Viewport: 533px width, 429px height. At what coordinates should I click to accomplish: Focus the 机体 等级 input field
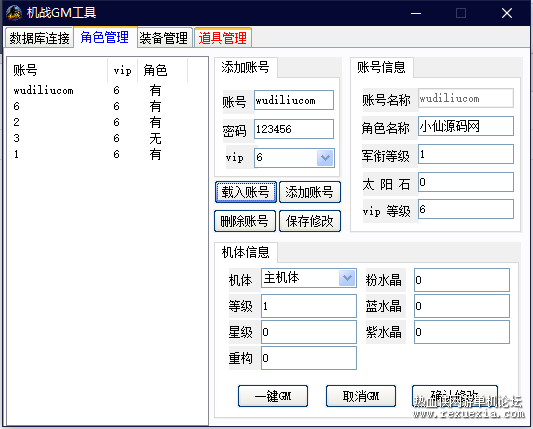point(309,306)
